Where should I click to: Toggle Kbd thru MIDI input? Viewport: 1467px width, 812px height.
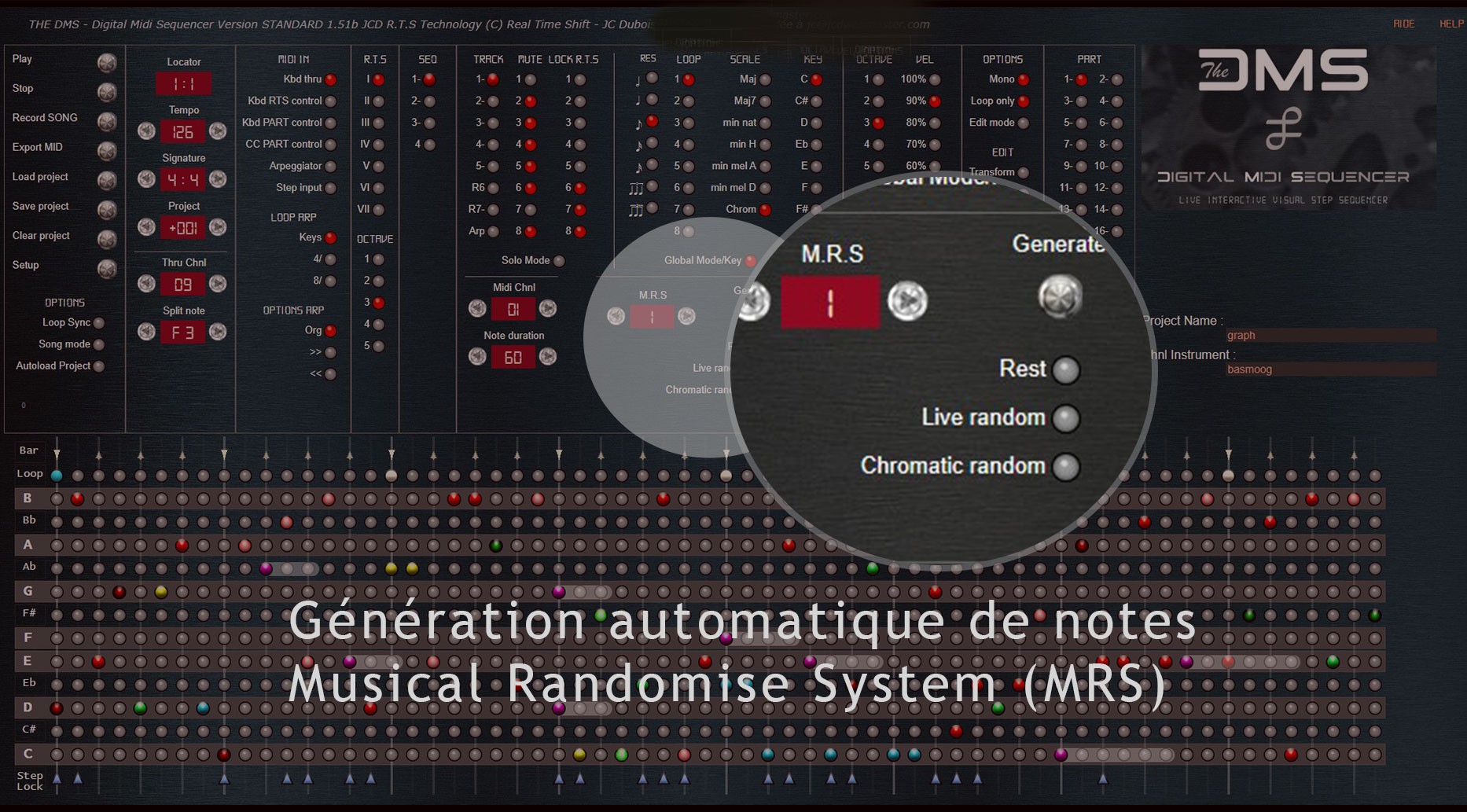click(x=331, y=79)
